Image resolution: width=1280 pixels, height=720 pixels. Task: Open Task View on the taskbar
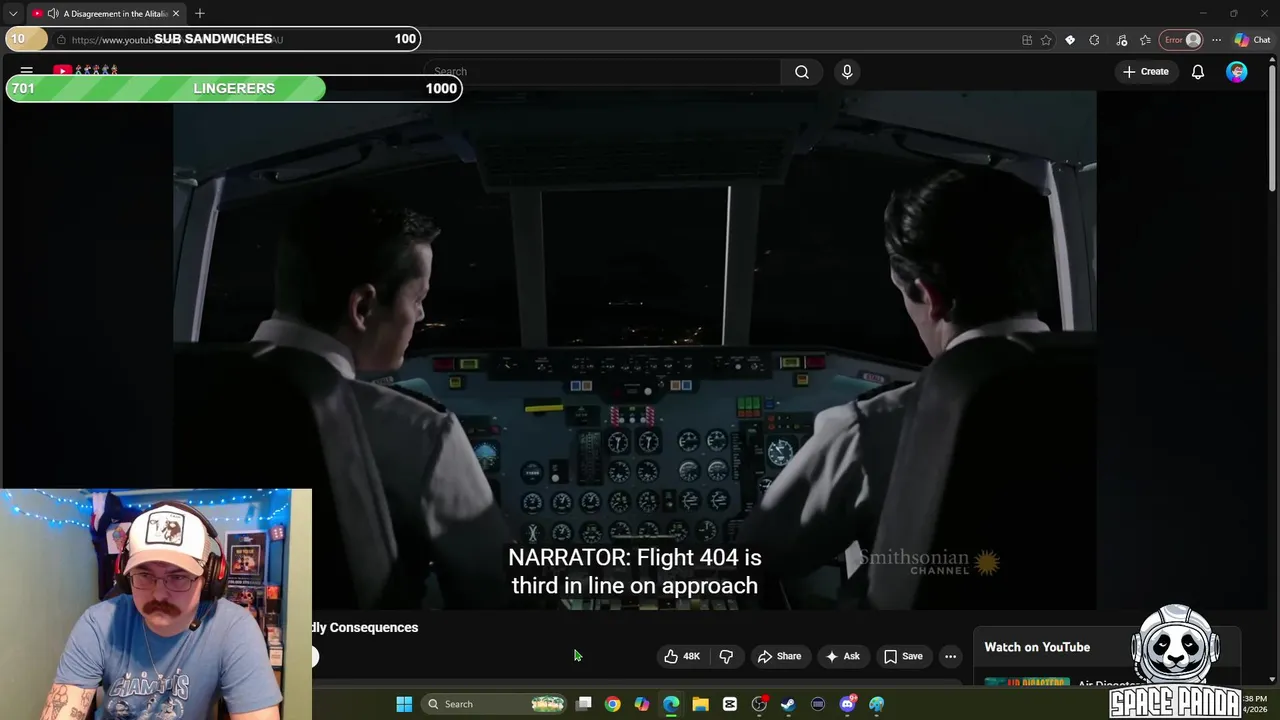[584, 704]
